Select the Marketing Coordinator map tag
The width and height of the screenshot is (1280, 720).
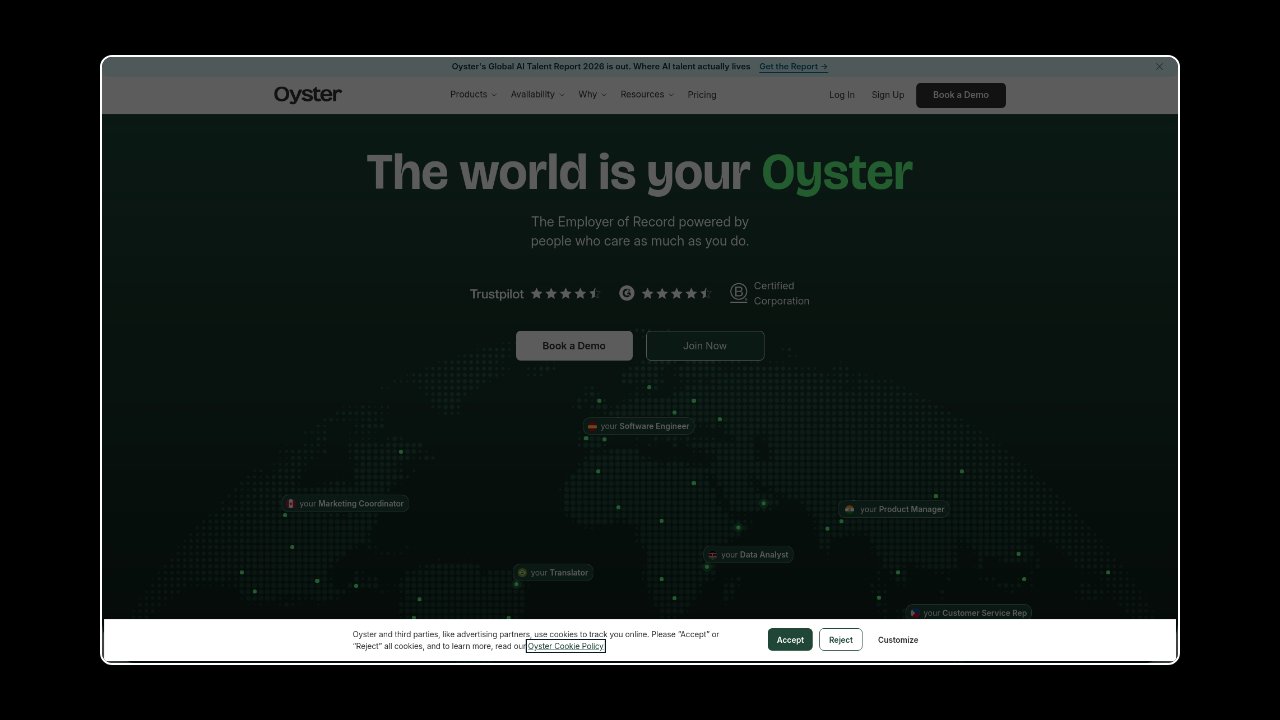(x=345, y=504)
